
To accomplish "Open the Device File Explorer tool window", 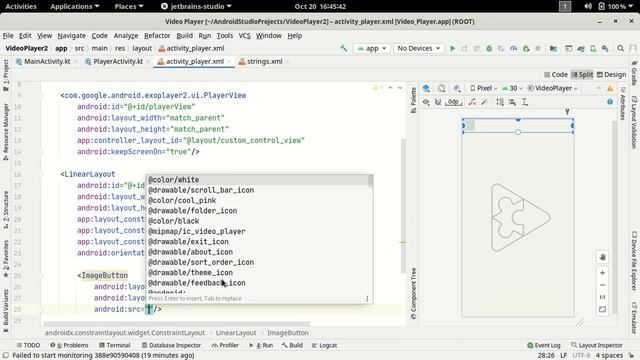I will (x=634, y=261).
